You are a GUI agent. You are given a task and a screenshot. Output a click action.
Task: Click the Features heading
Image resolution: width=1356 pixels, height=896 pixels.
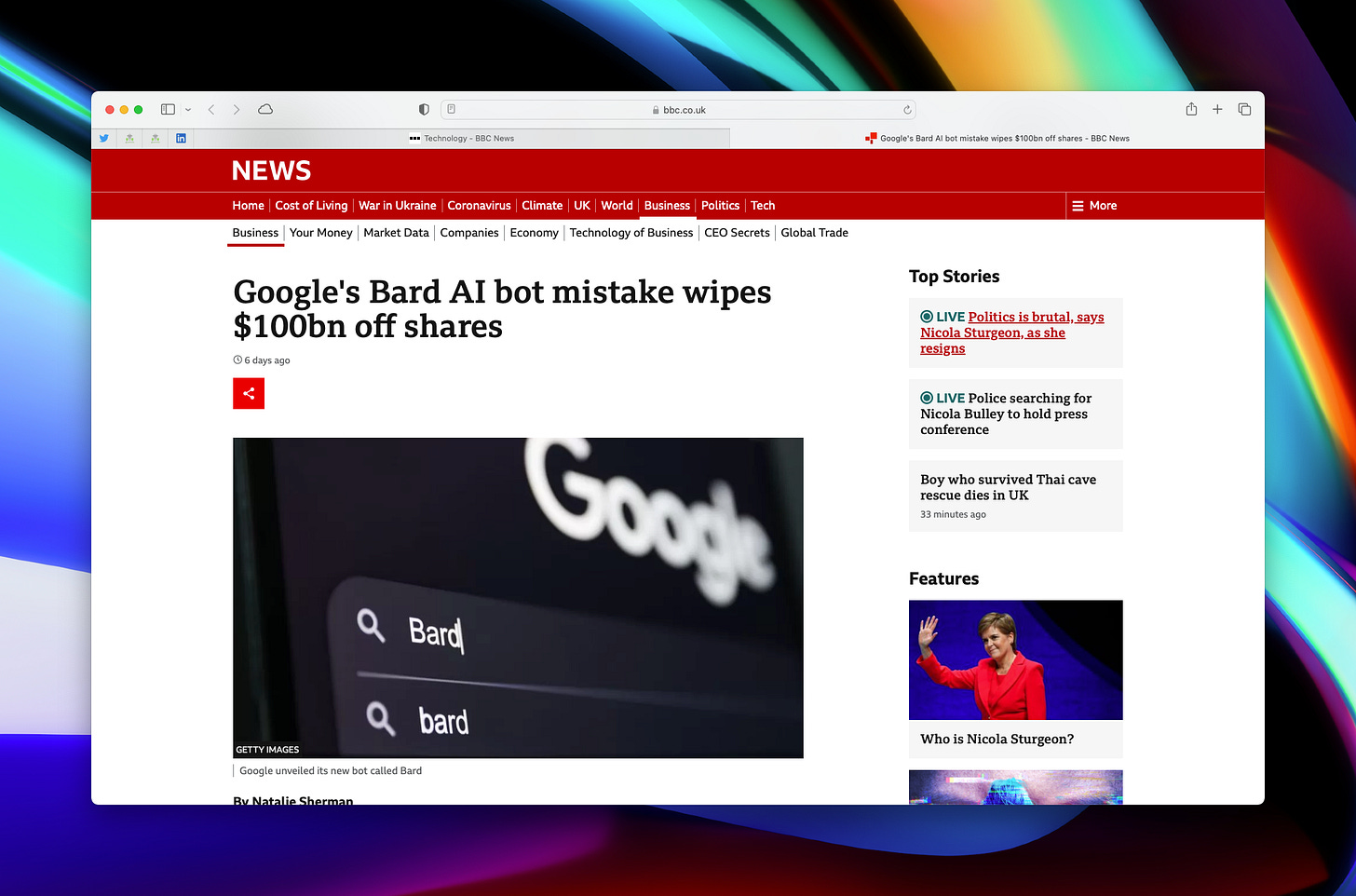(943, 578)
